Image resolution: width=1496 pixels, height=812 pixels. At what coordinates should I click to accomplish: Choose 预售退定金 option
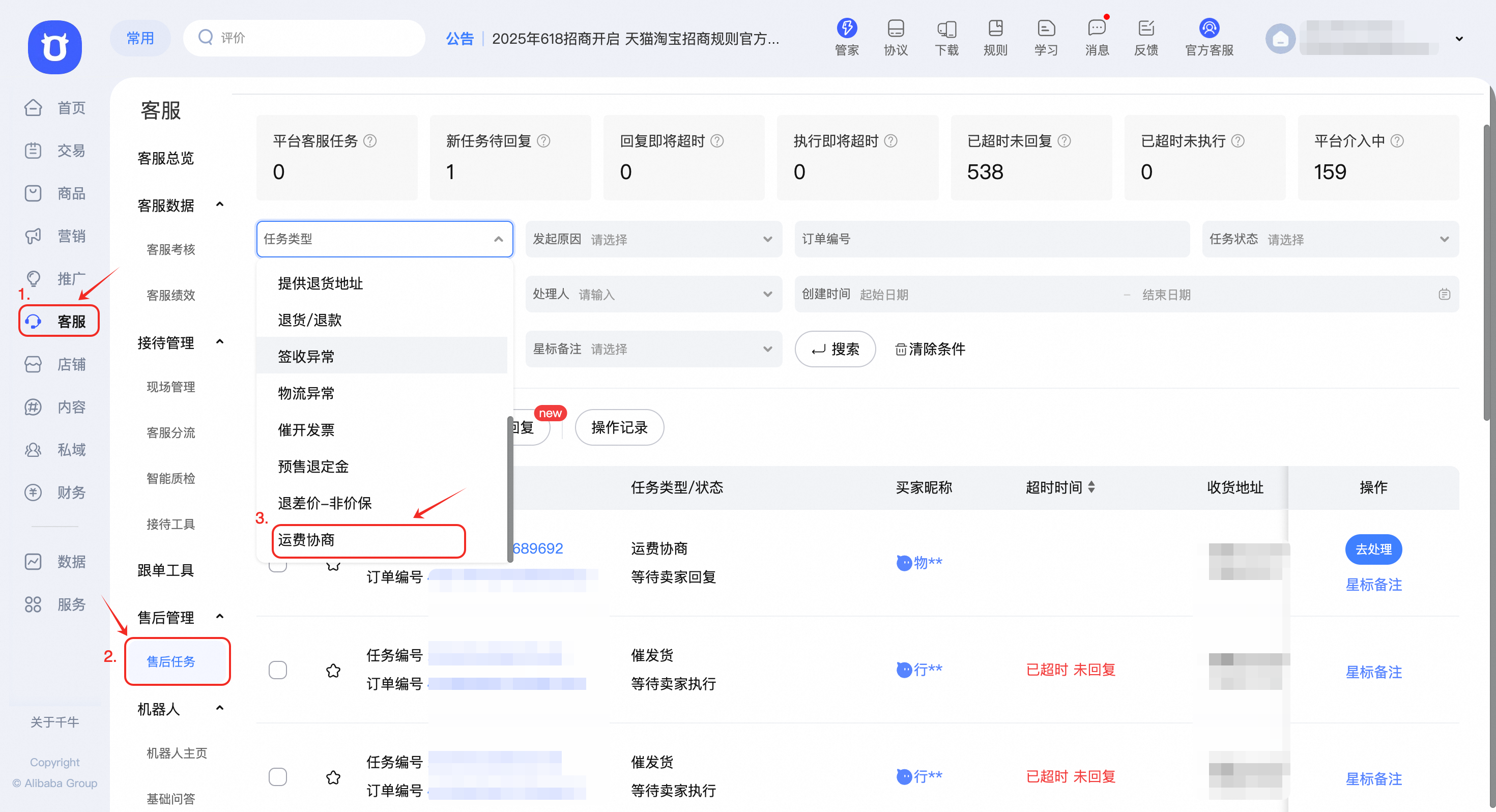(x=382, y=467)
